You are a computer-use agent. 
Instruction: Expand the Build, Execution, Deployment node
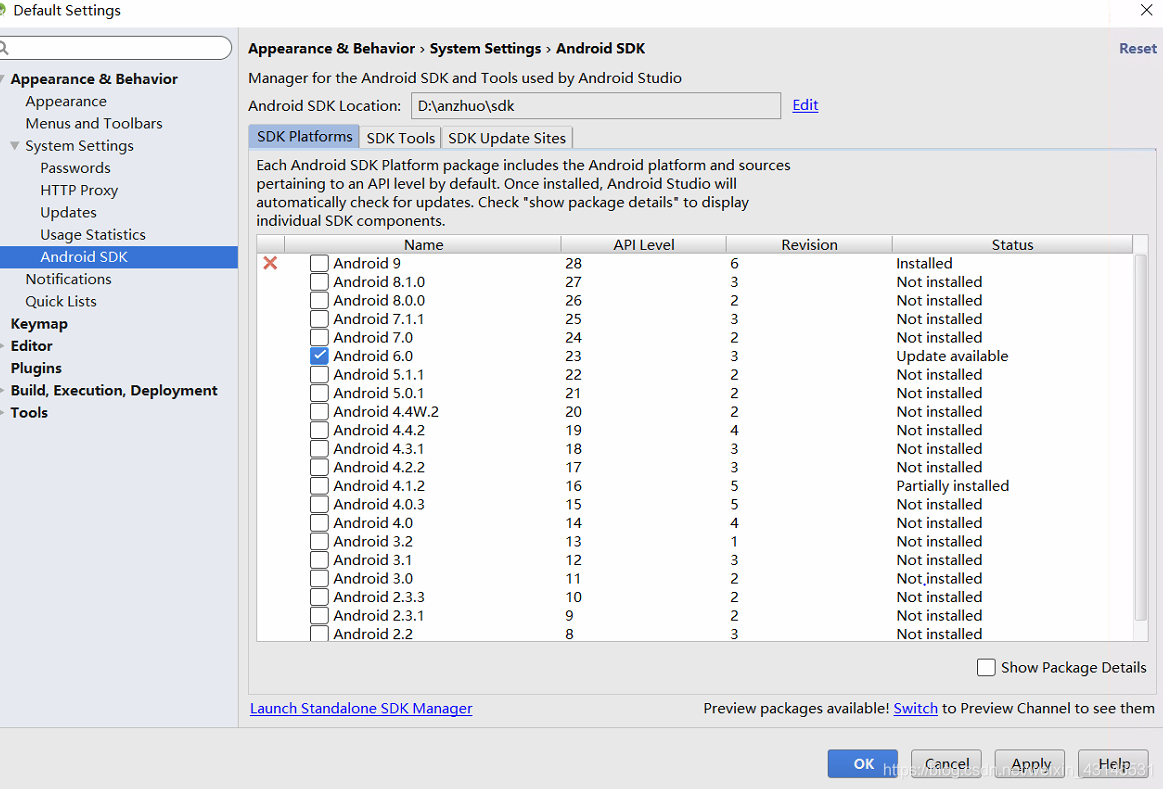pyautogui.click(x=3, y=391)
